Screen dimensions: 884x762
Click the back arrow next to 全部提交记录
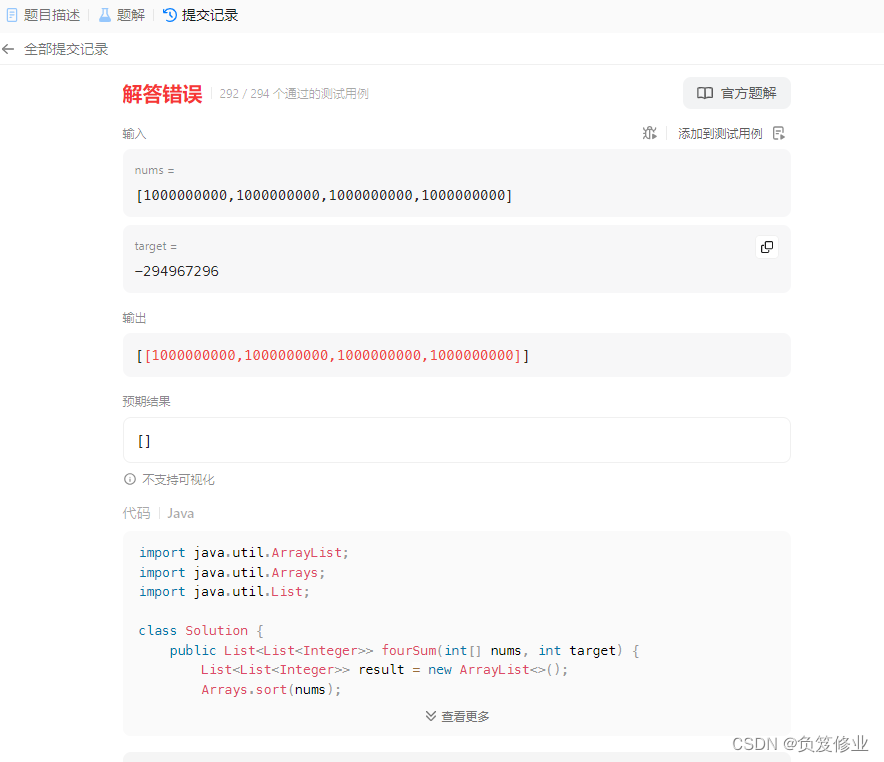click(x=9, y=47)
